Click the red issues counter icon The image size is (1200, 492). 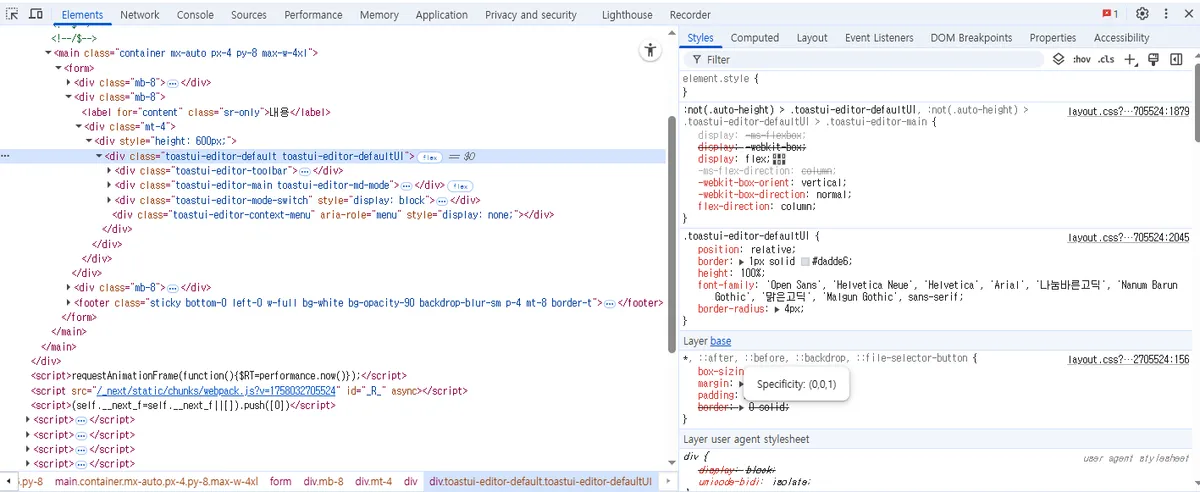coord(1110,14)
